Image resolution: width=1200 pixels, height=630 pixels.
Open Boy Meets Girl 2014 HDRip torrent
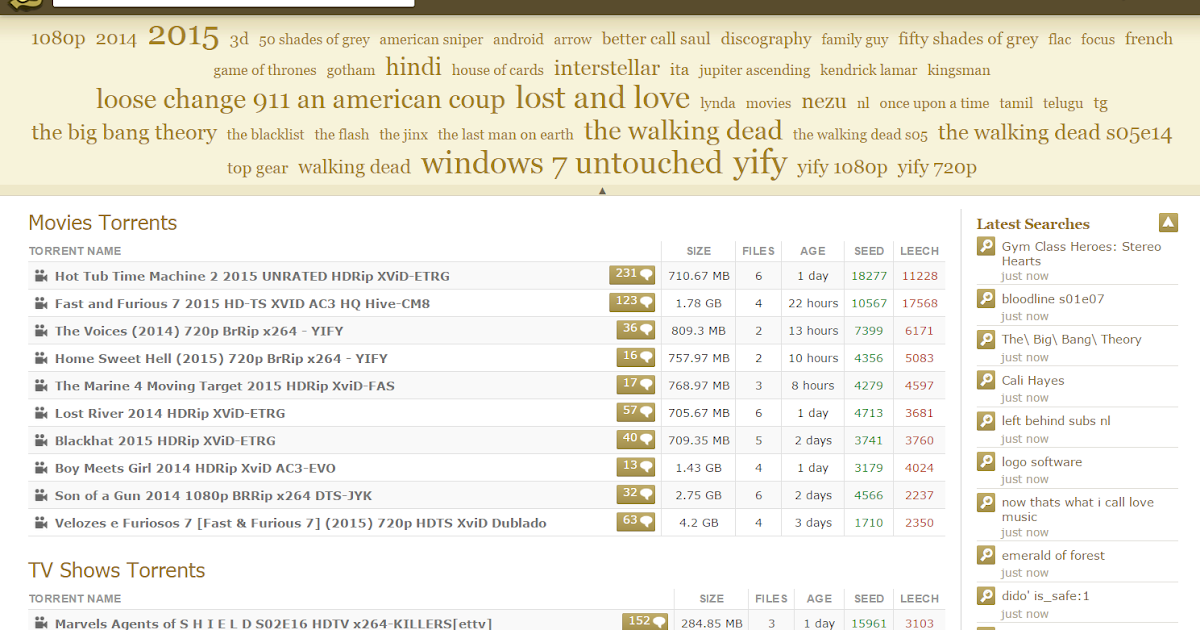[x=195, y=468]
